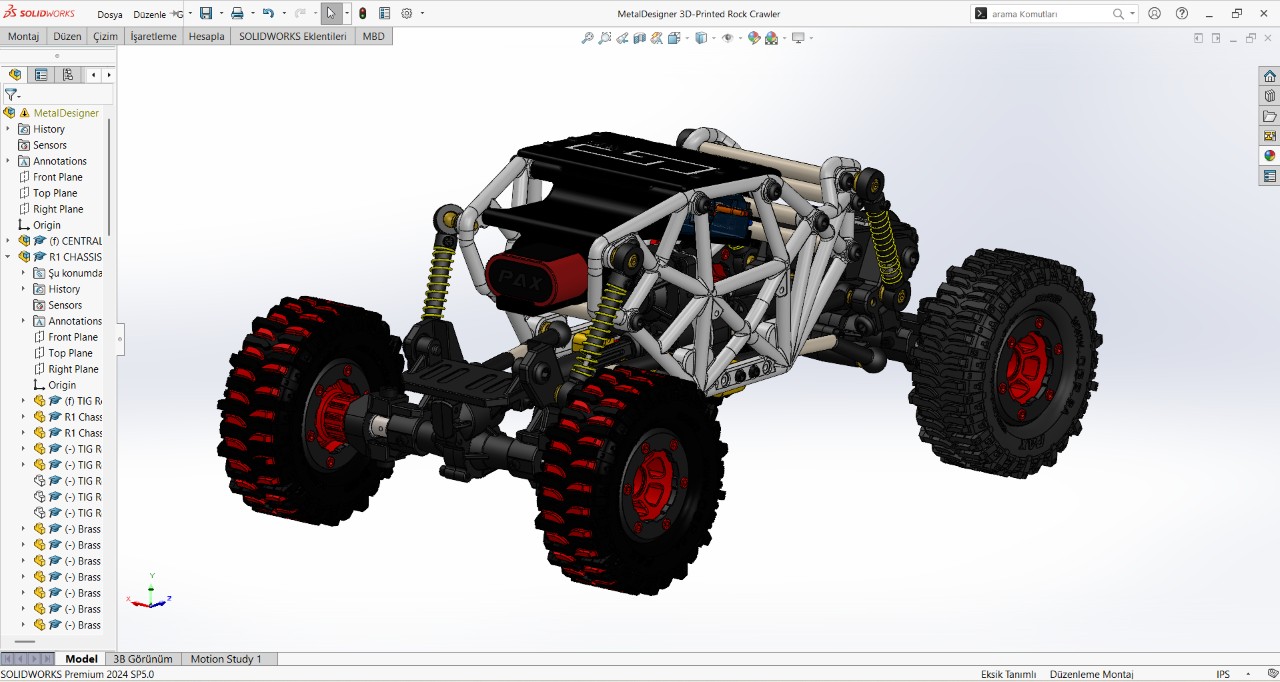1280x682 pixels.
Task: Open the File Explorer task pane icon
Action: (1270, 116)
